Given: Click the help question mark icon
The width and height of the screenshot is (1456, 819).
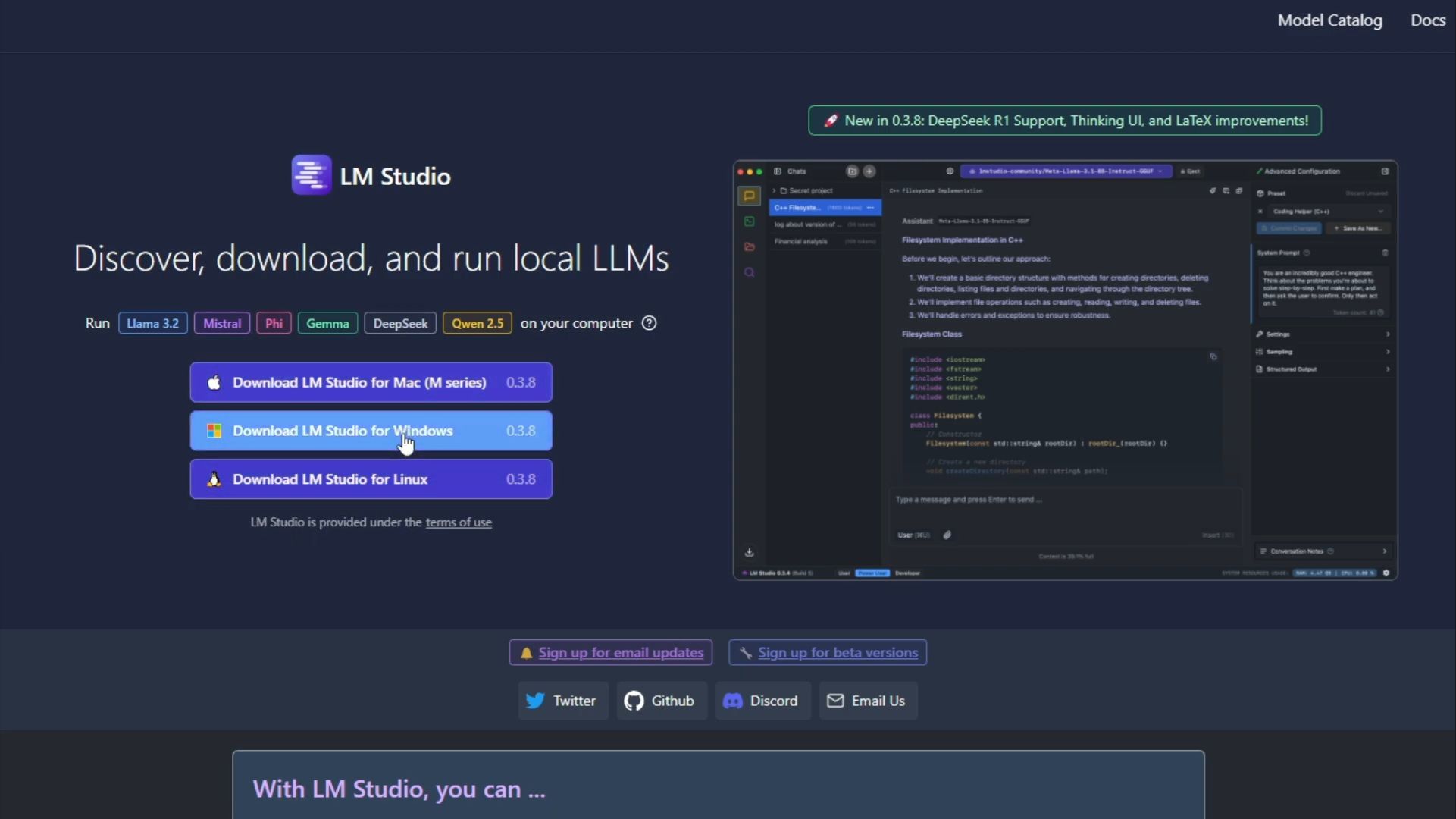Looking at the screenshot, I should pyautogui.click(x=649, y=323).
